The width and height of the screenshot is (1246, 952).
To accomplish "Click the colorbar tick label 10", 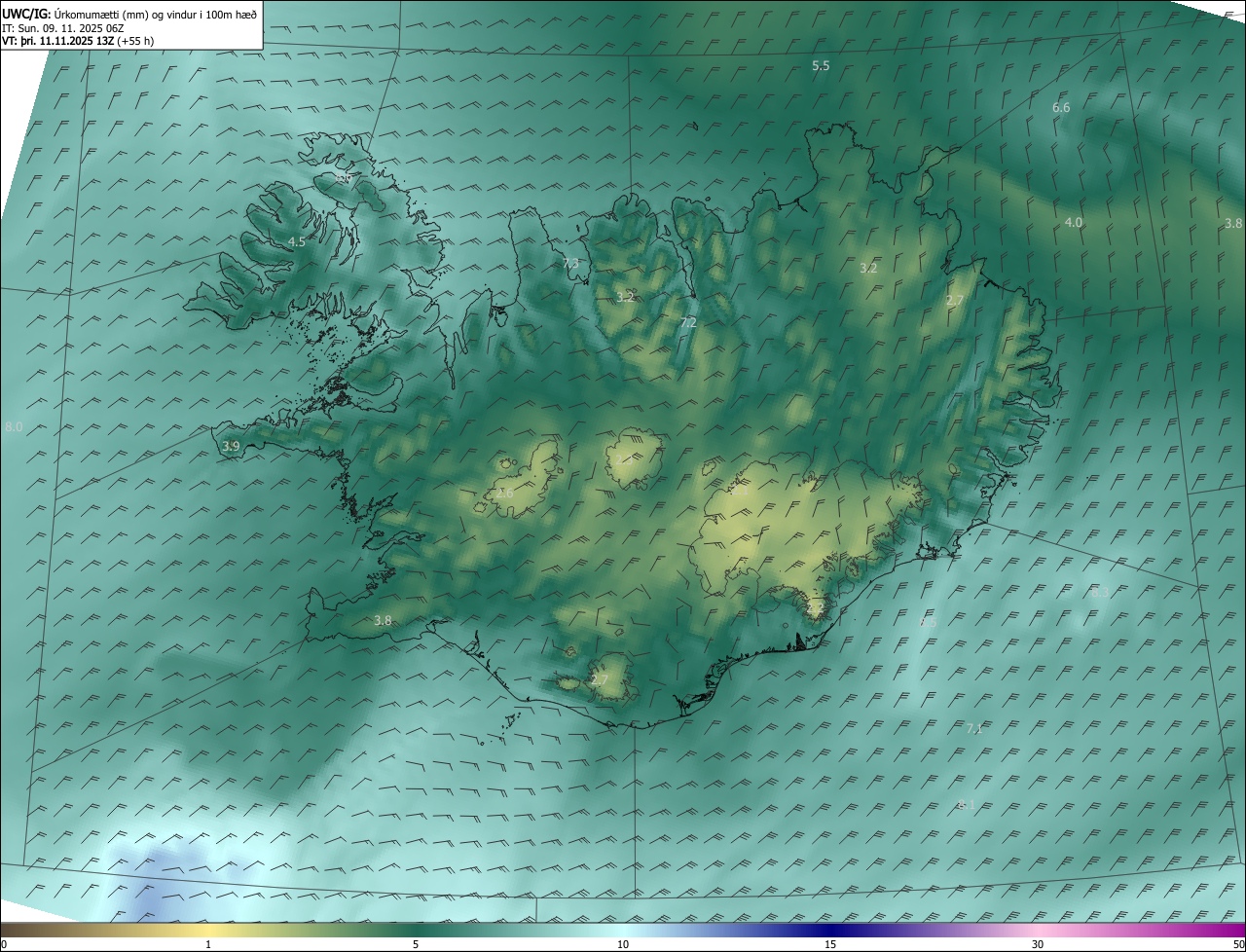I will (x=623, y=945).
